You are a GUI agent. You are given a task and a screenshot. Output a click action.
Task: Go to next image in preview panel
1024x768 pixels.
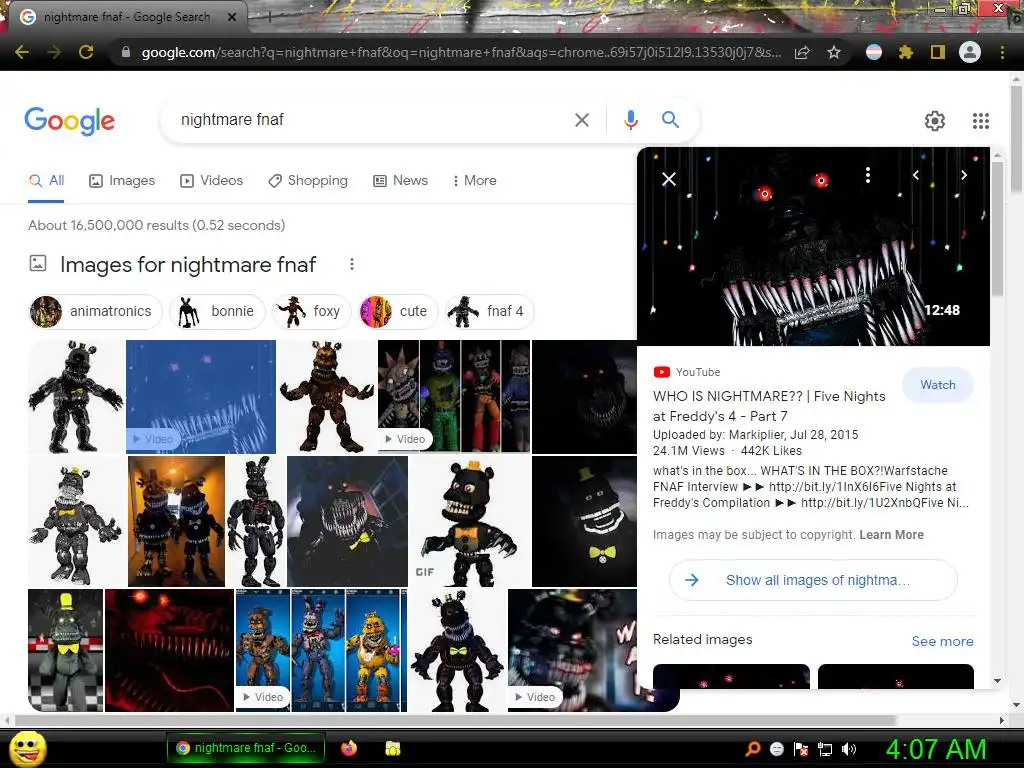[964, 175]
